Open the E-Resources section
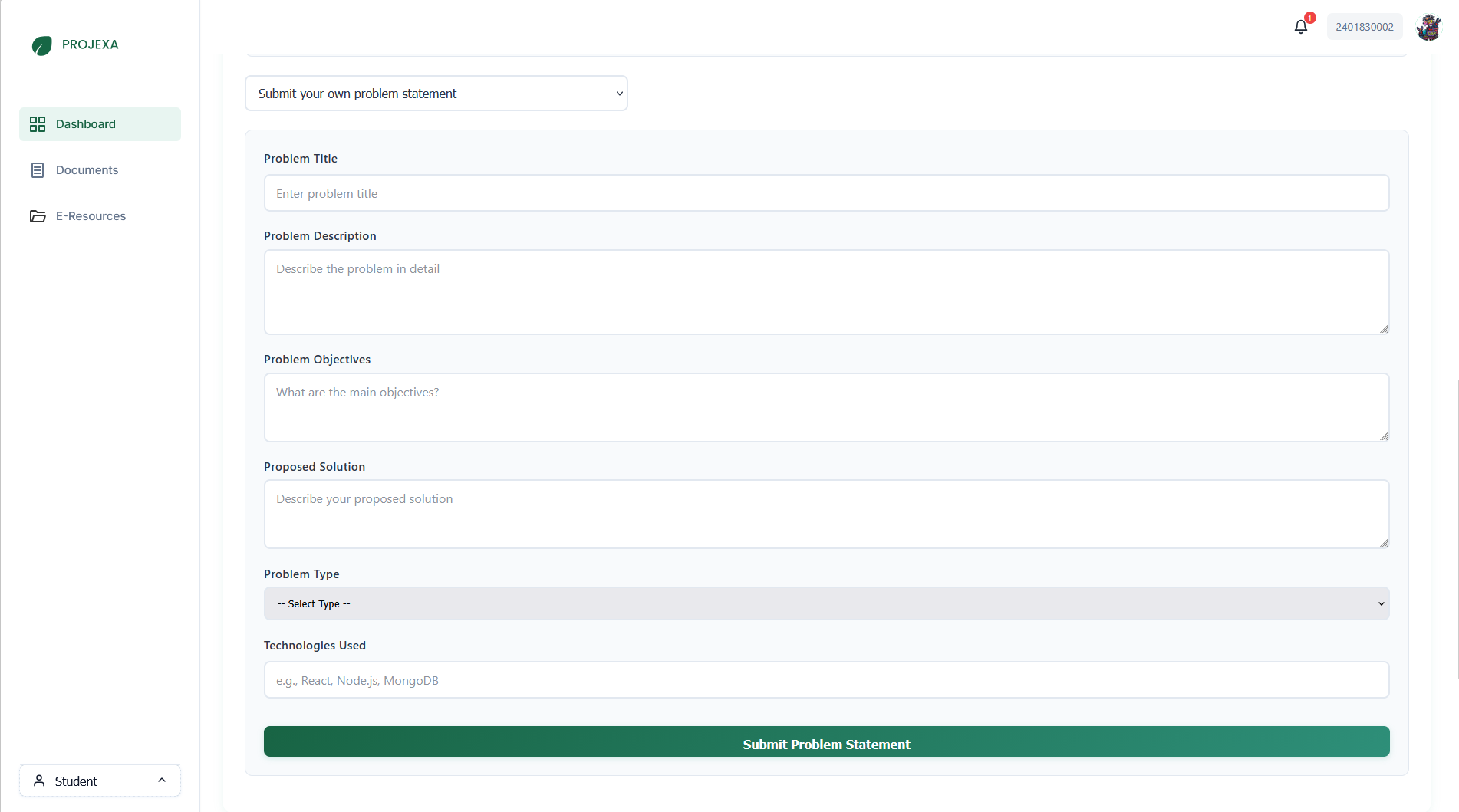 91,216
